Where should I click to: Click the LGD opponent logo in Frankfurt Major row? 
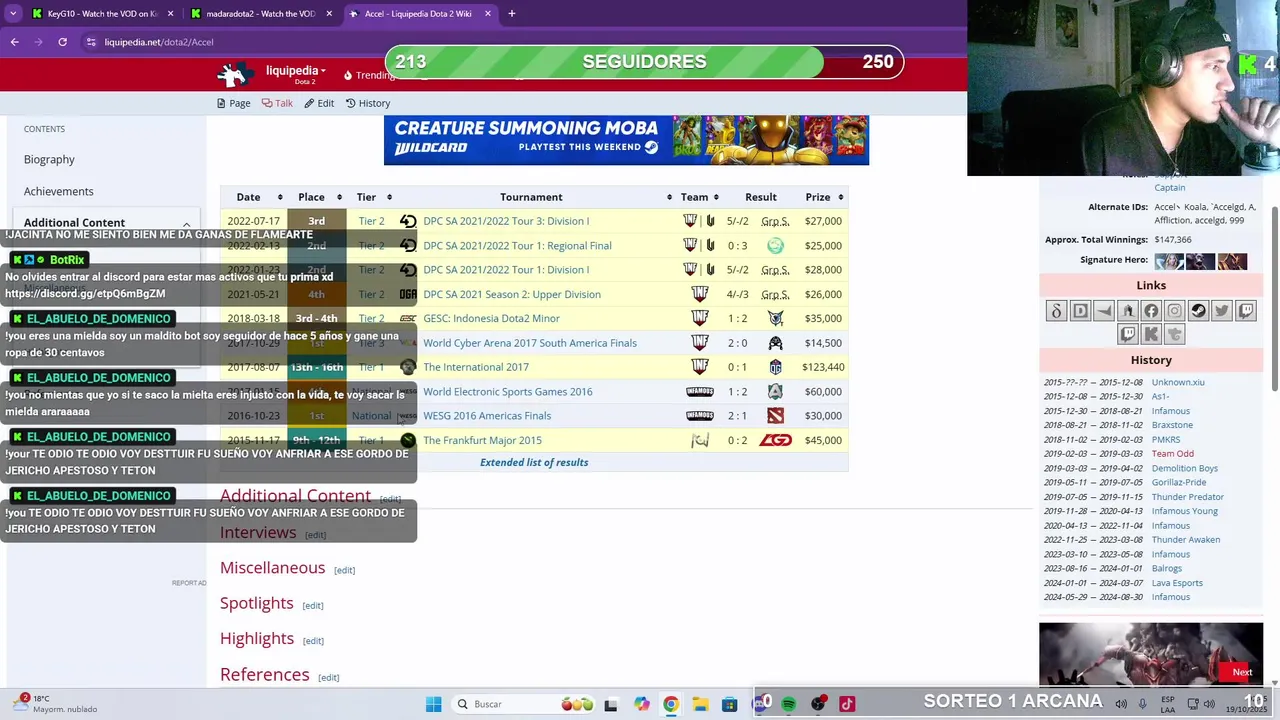[x=775, y=440]
